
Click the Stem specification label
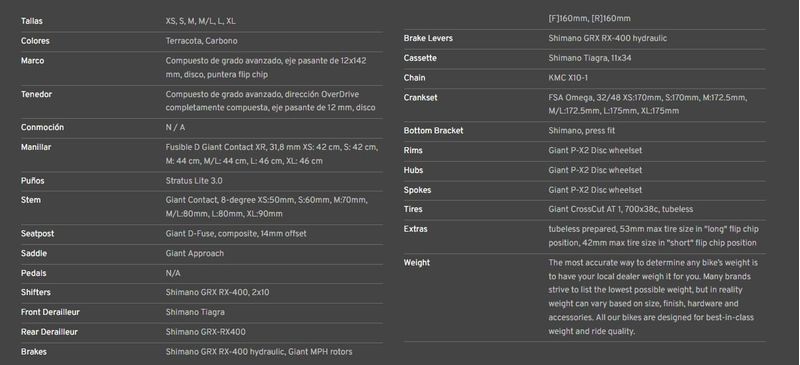coord(31,200)
